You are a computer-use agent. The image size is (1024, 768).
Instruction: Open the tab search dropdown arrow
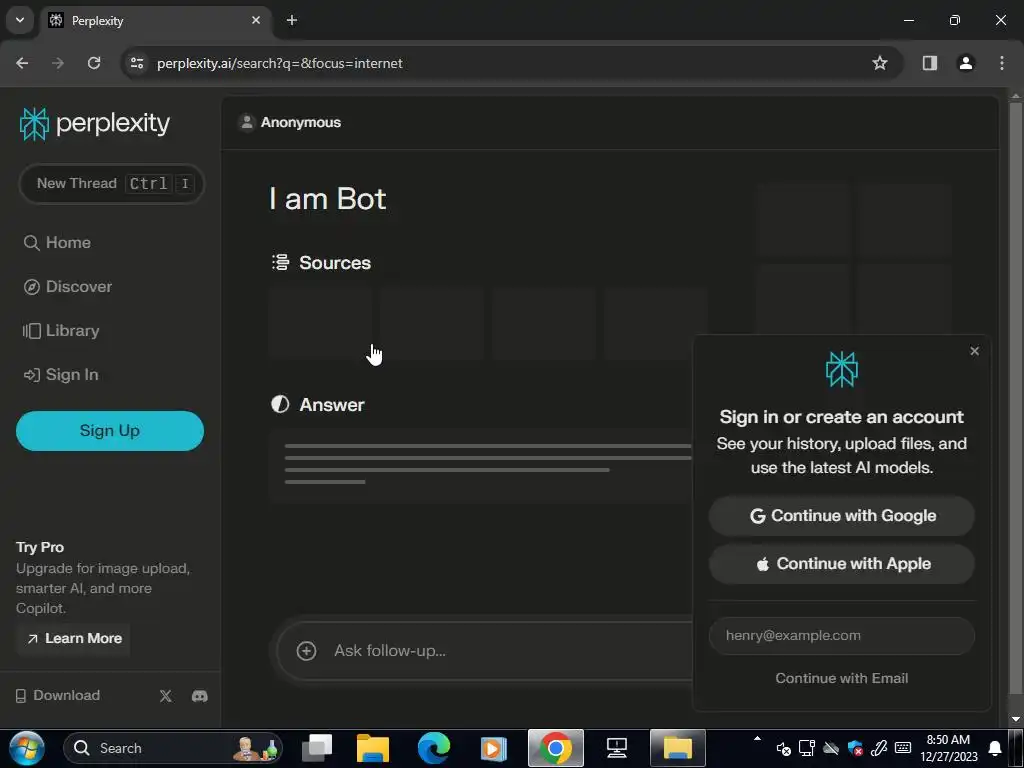point(20,20)
